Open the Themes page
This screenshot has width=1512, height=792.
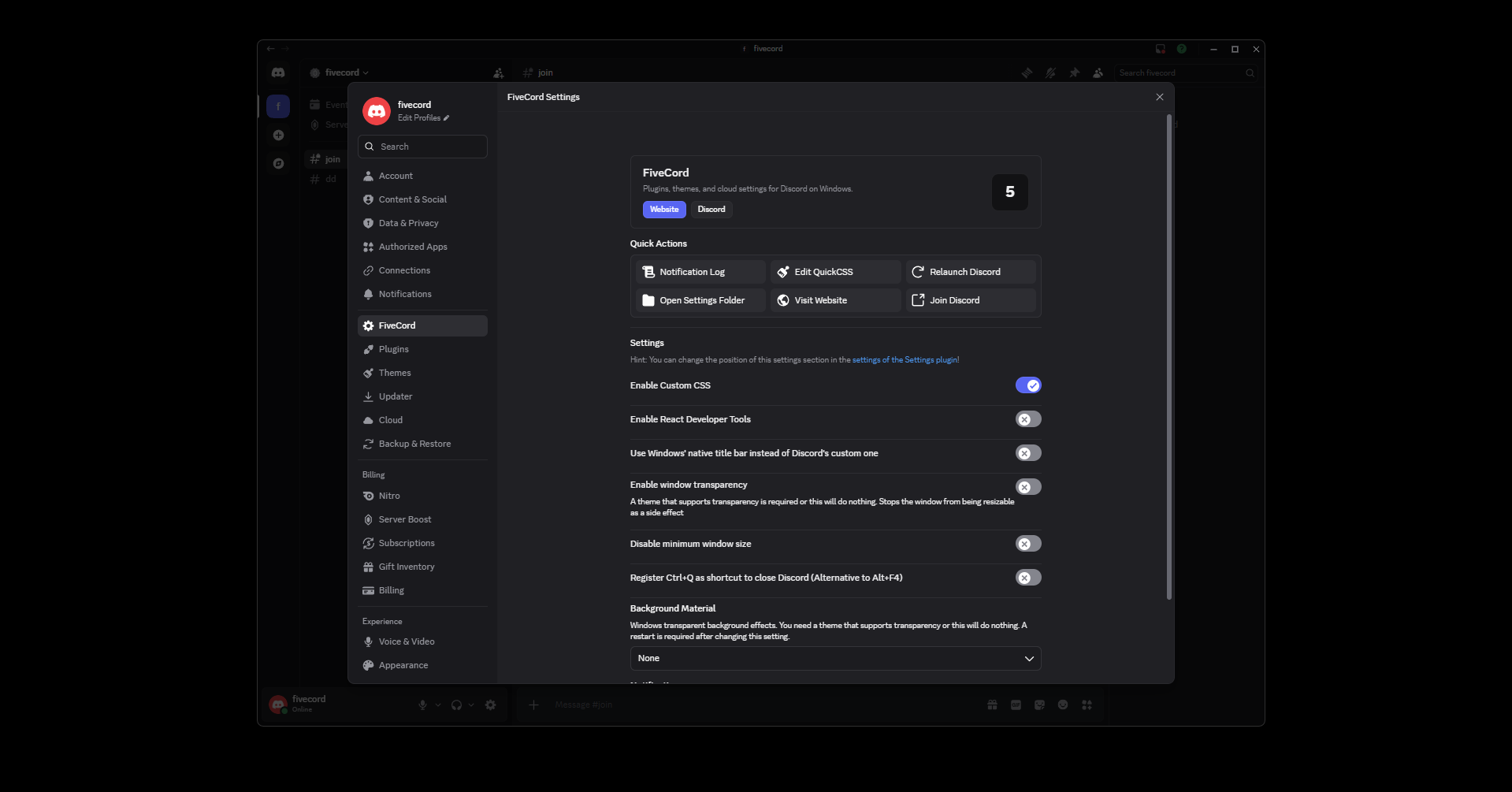point(422,373)
